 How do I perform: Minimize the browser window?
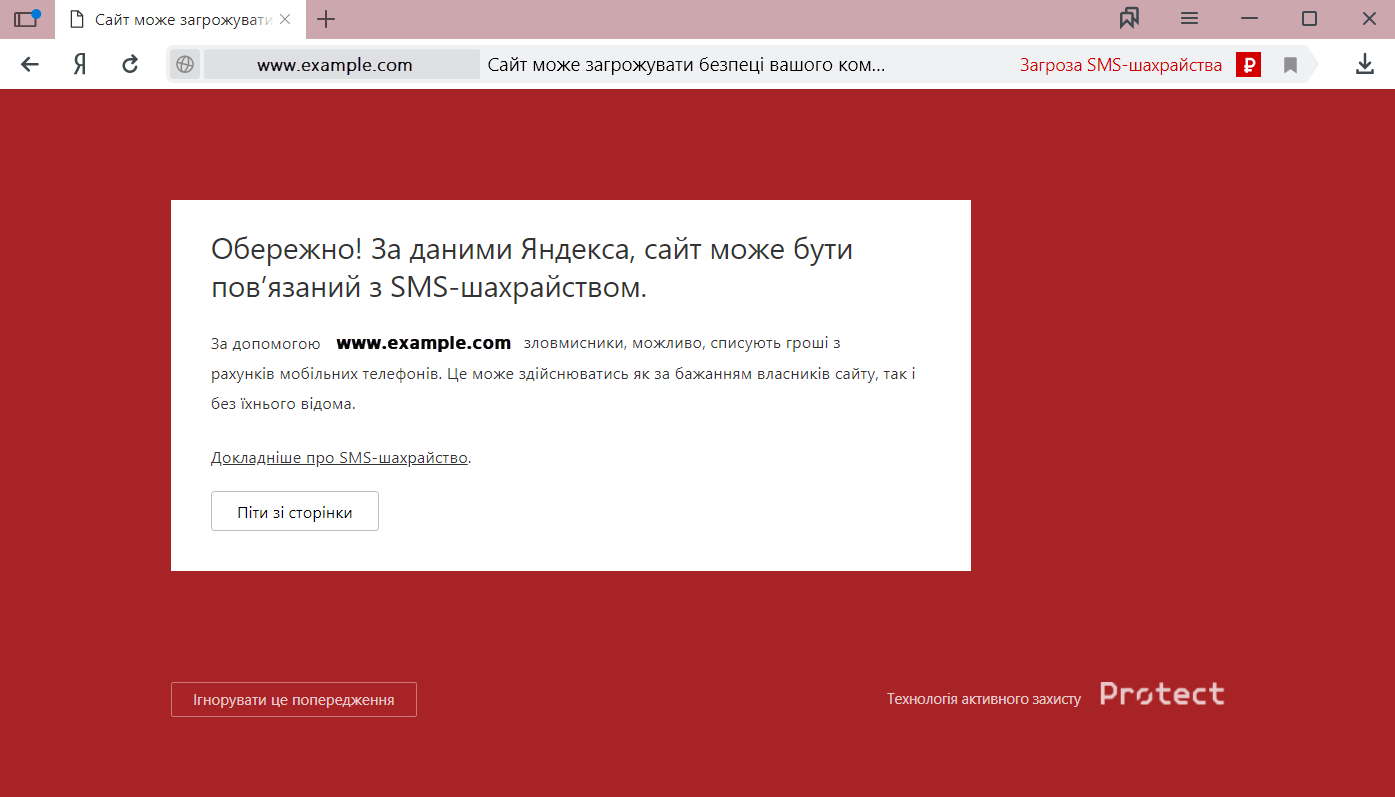point(1249,18)
